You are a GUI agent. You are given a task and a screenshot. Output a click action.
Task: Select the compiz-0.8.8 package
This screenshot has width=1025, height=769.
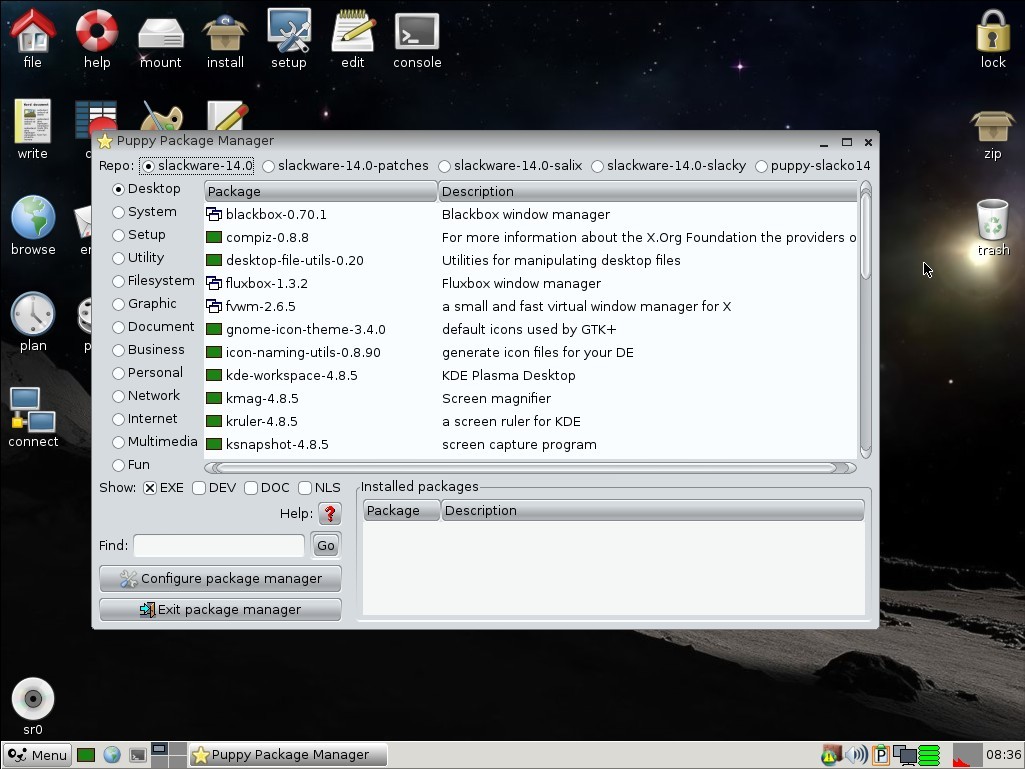tap(530, 237)
